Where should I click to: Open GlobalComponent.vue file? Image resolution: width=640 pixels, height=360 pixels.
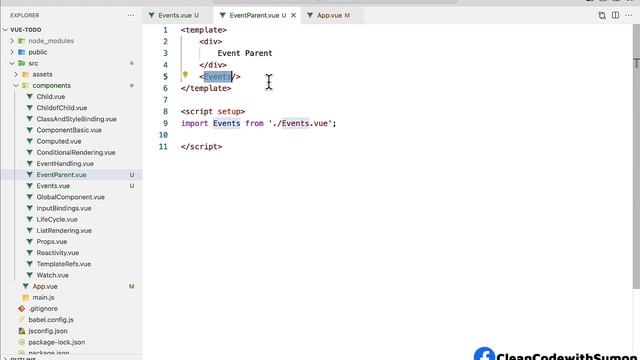(x=71, y=197)
